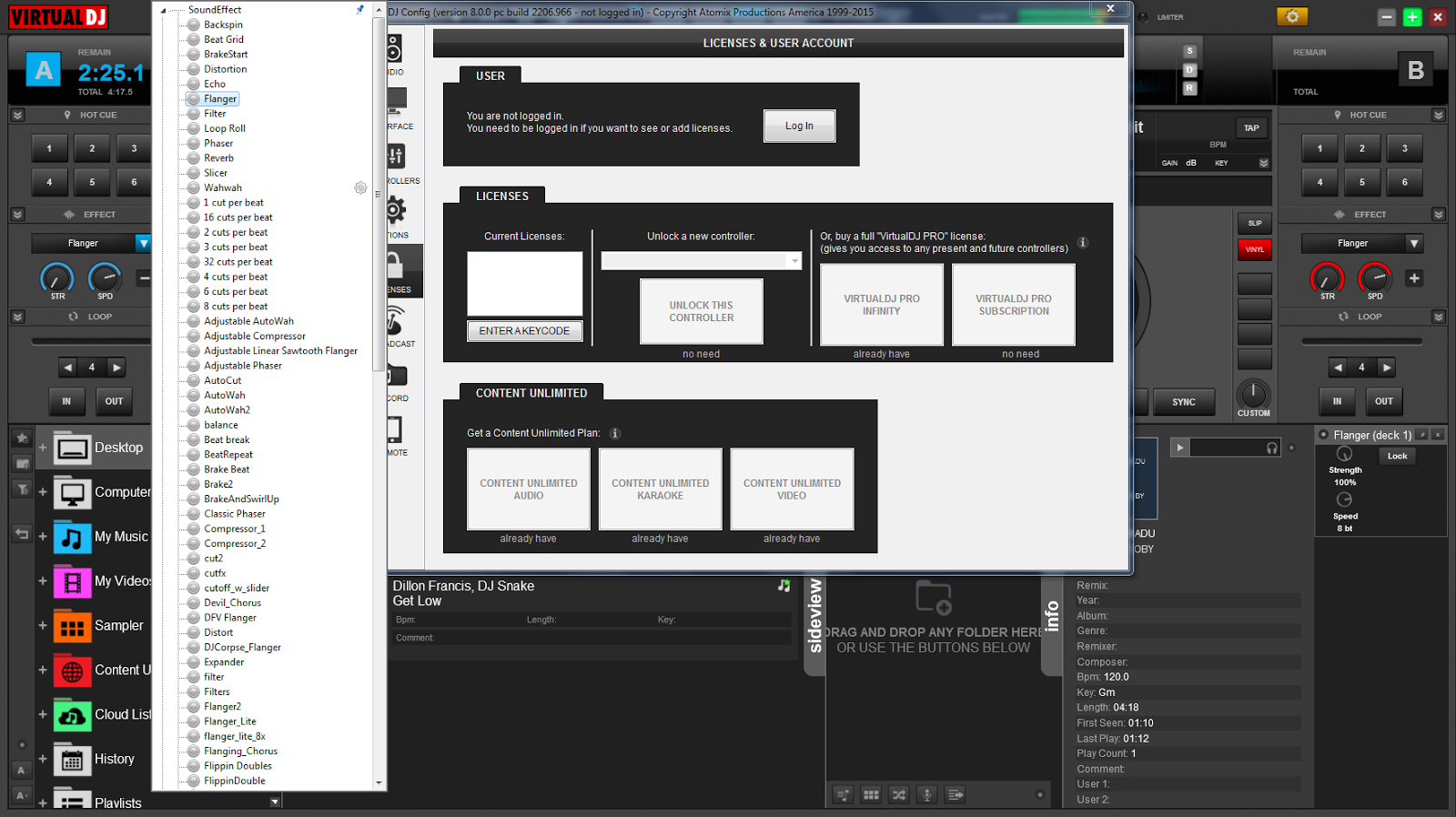Image resolution: width=1456 pixels, height=817 pixels.
Task: Click the info icon beside VirtualDJ PRO license text
Action: pyautogui.click(x=1083, y=243)
